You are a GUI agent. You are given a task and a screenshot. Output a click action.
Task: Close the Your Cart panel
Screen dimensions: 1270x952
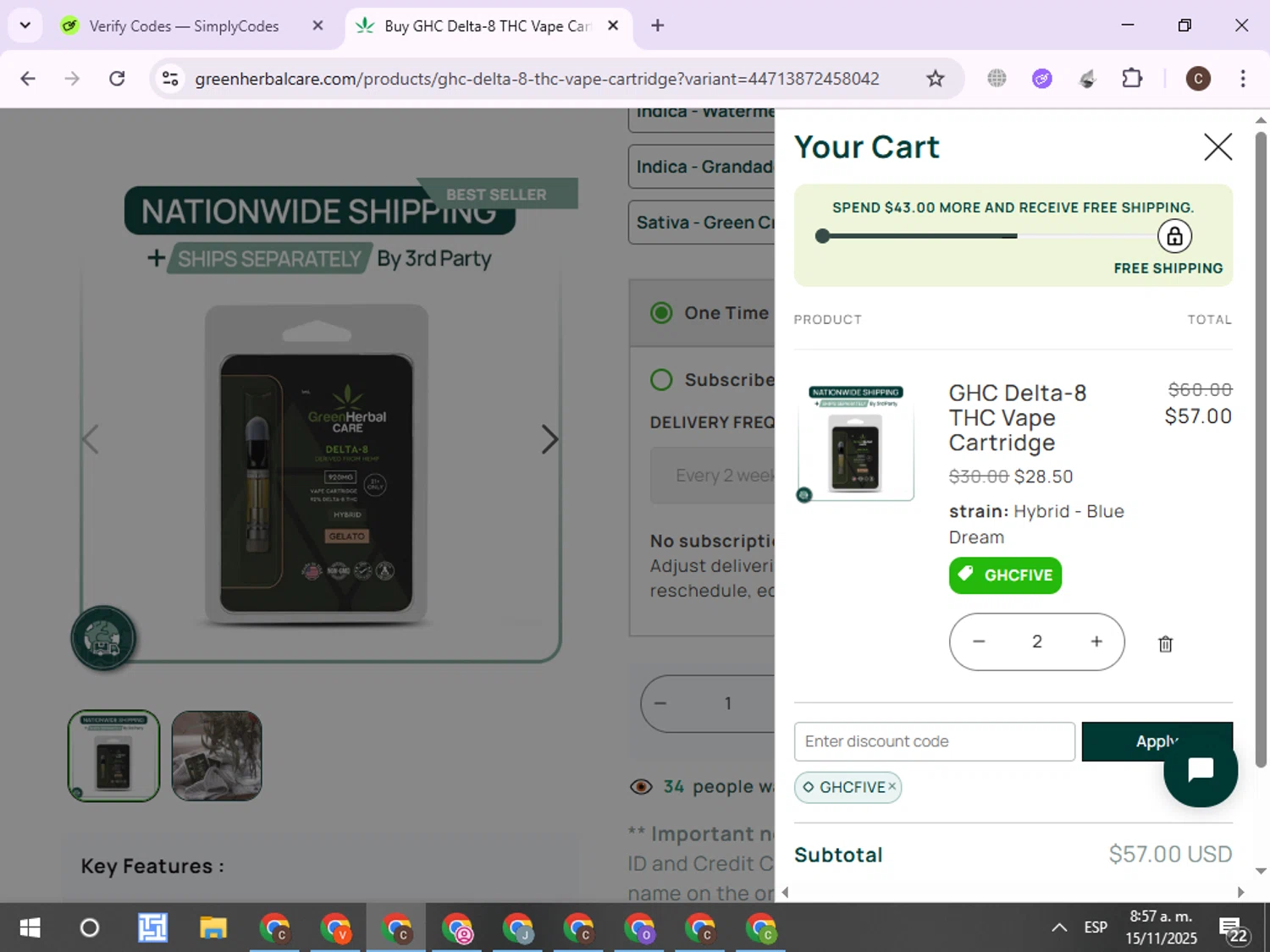click(x=1218, y=147)
